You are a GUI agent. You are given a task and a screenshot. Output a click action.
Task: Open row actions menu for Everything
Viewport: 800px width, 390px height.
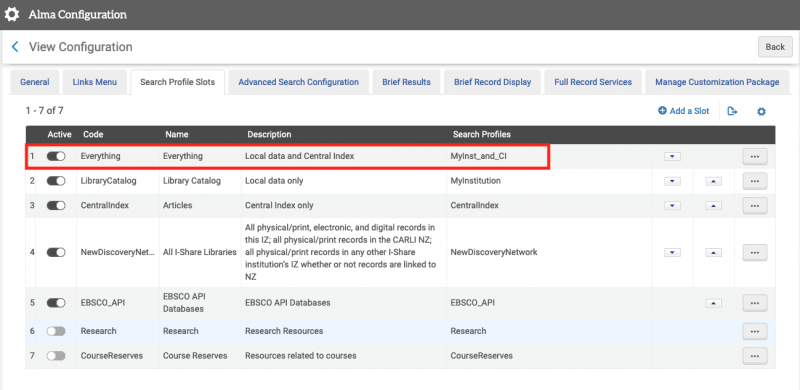click(x=755, y=157)
